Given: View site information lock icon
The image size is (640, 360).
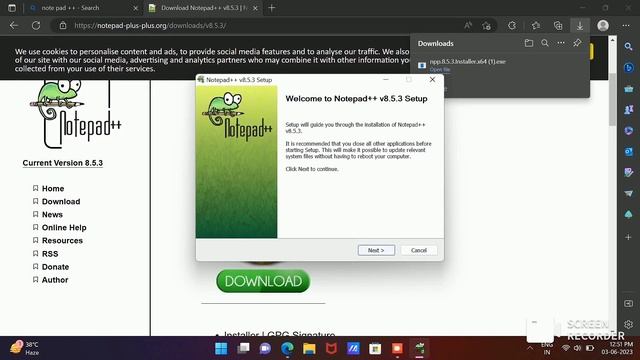Looking at the screenshot, I should (x=63, y=25).
